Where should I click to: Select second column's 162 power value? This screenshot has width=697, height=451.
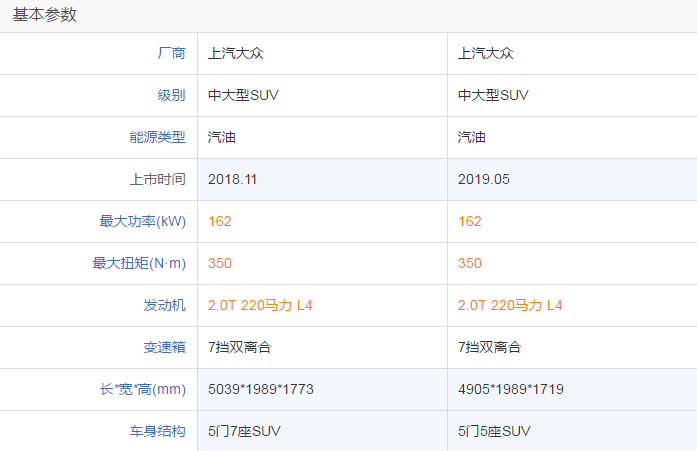469,221
